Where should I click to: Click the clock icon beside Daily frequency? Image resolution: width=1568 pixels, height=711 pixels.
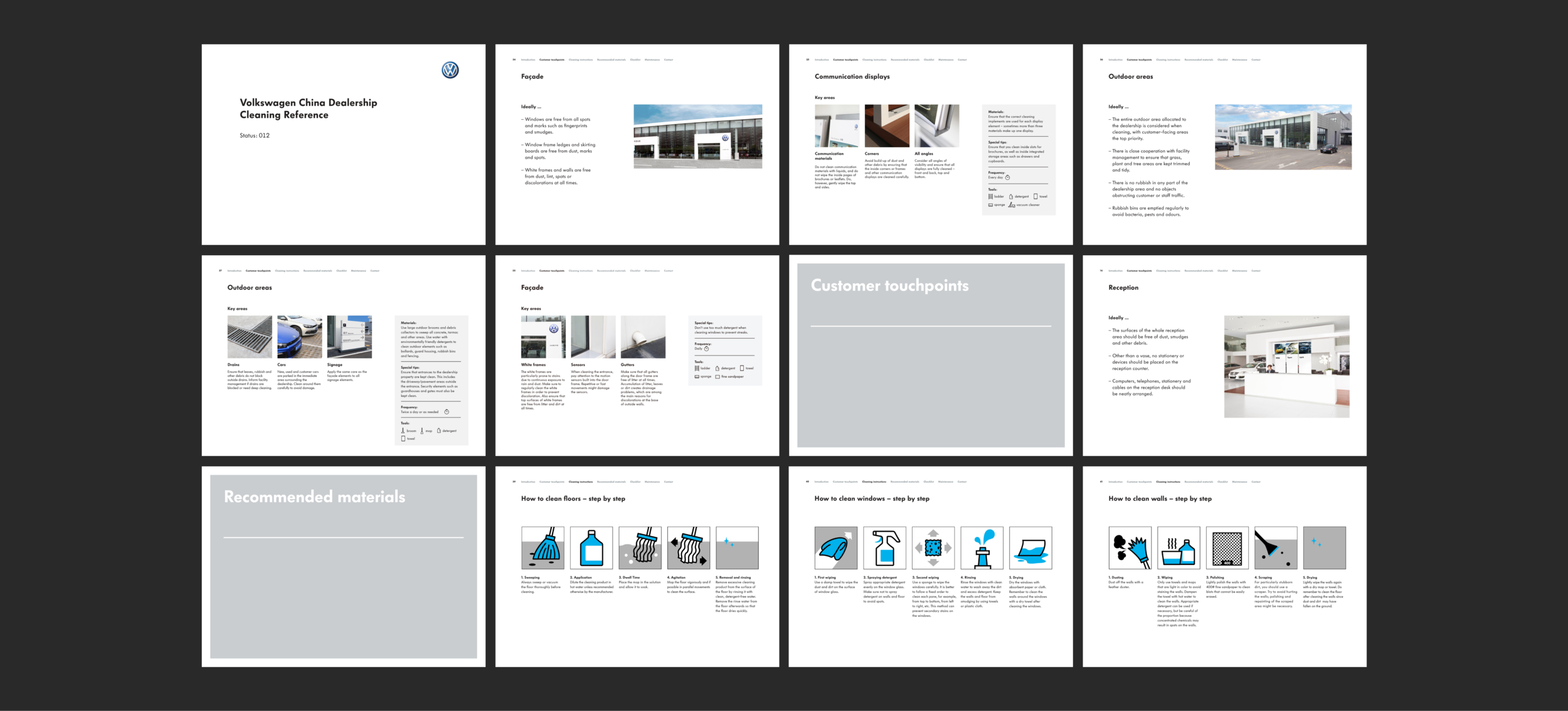click(706, 349)
